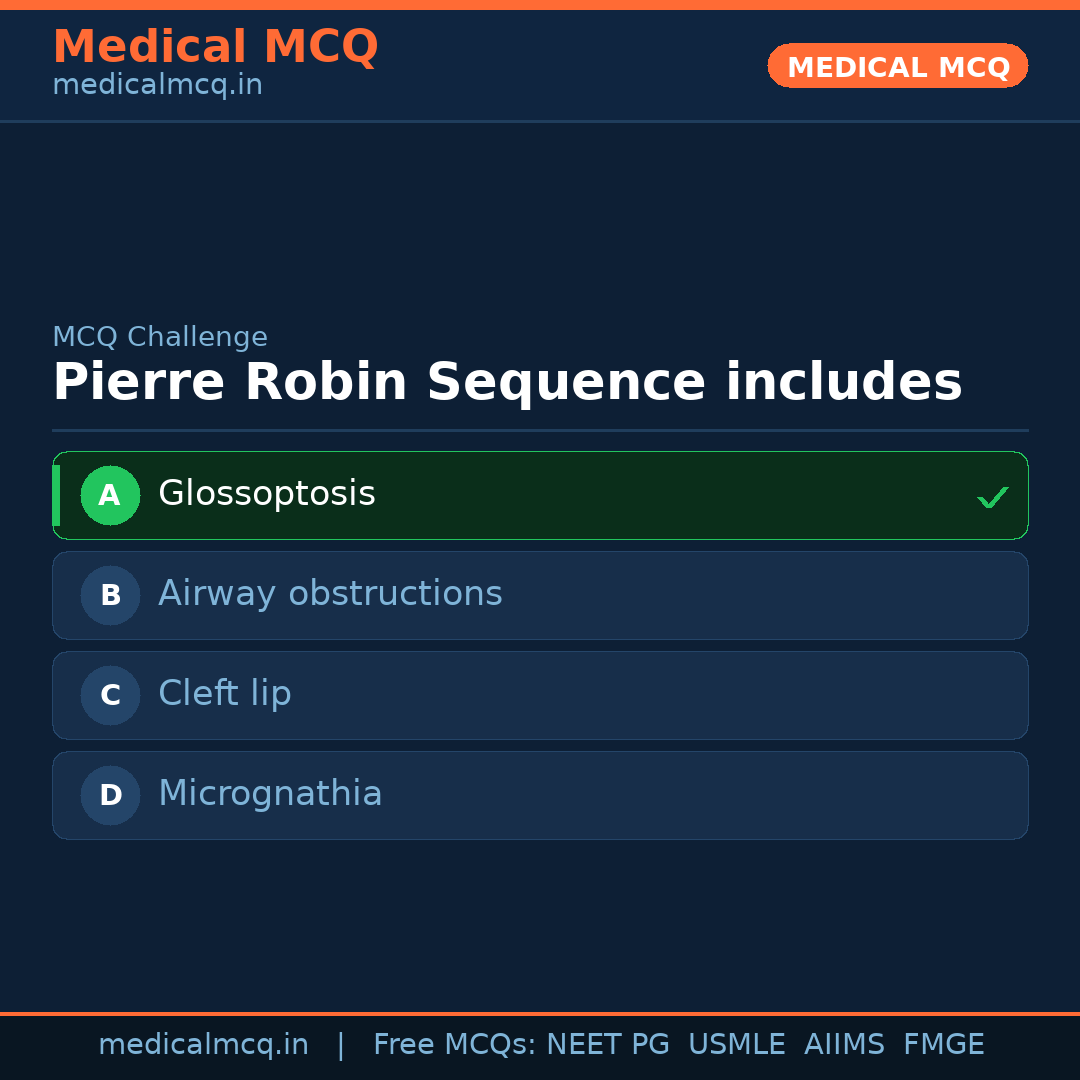Click the D circle badge icon
This screenshot has width=1080, height=1080.
point(110,795)
